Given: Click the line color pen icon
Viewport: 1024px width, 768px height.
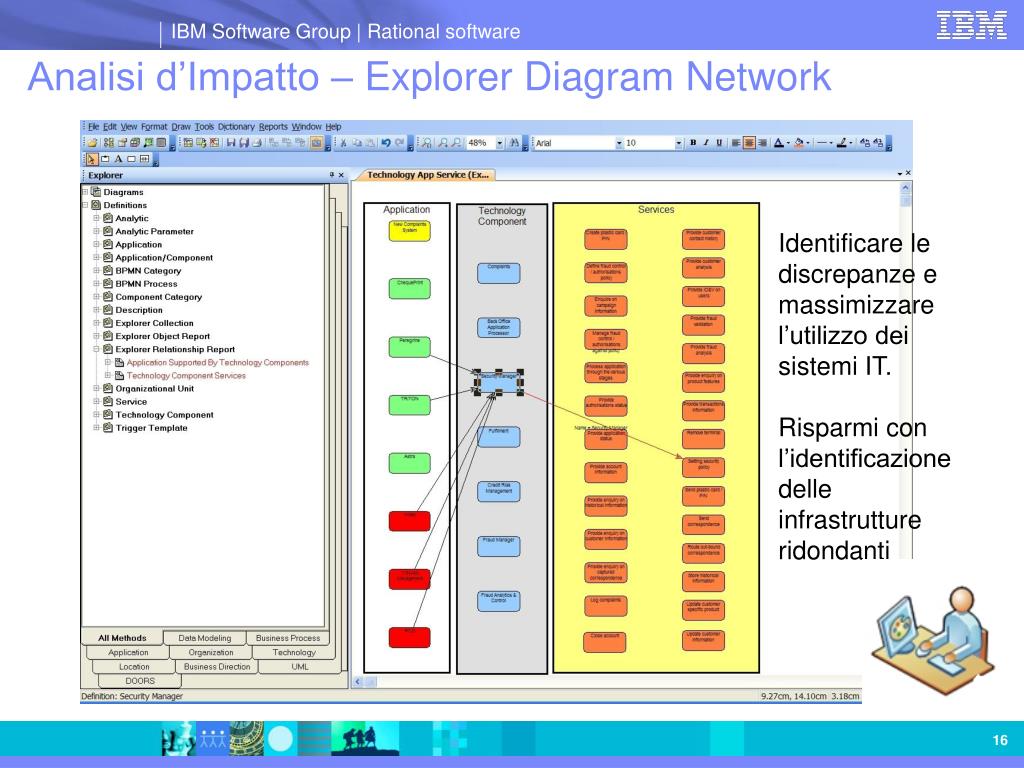Looking at the screenshot, I should [842, 142].
